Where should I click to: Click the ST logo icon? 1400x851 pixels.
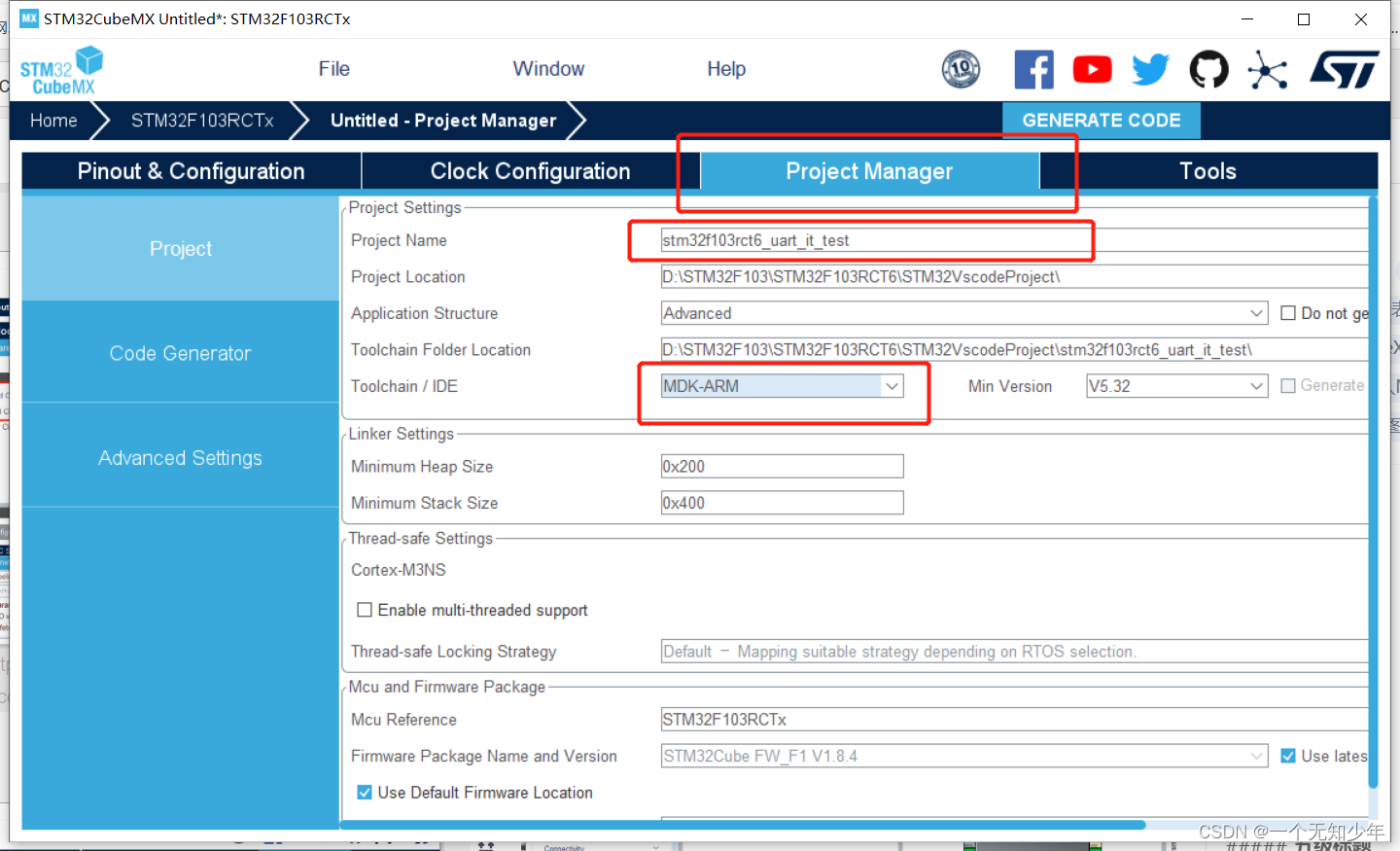[x=1345, y=69]
